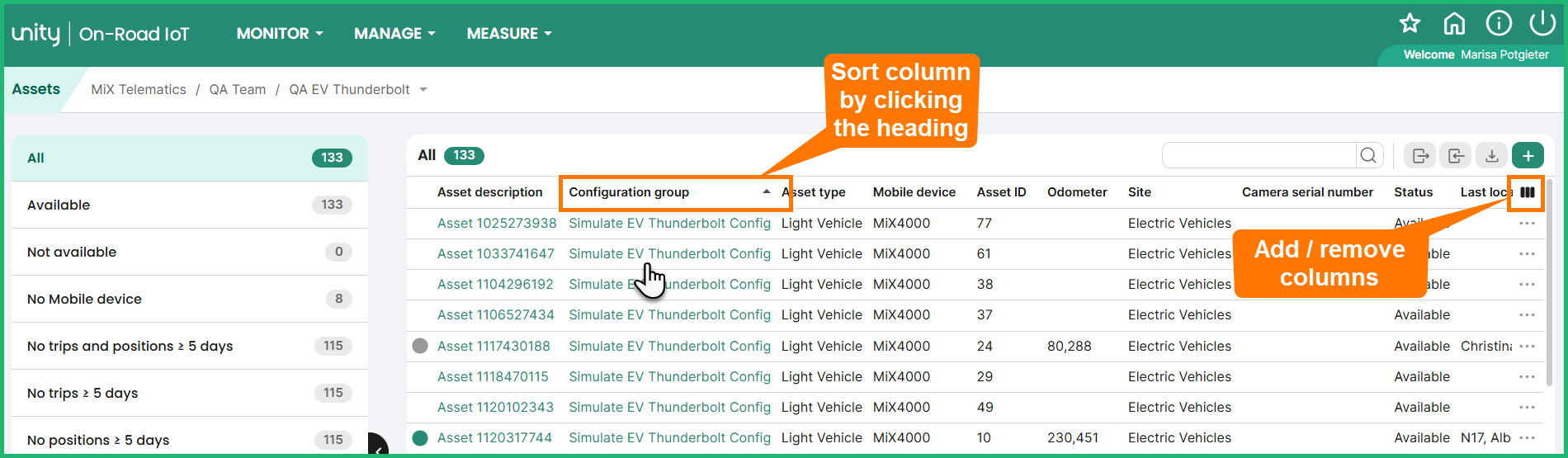Sort by Odometer column
This screenshot has width=1568, height=458.
tap(1077, 192)
